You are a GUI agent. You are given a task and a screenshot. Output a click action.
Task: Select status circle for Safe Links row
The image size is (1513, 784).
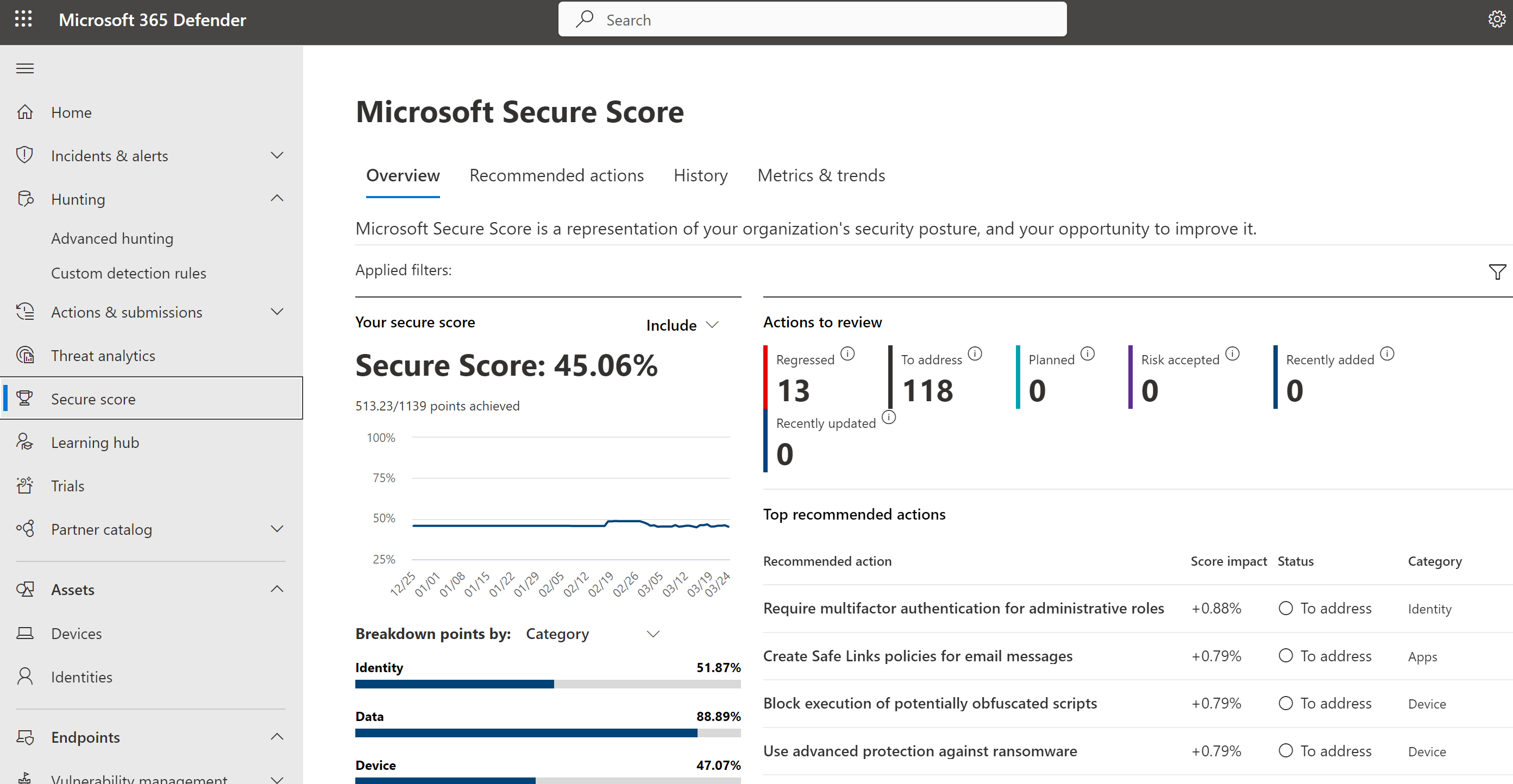[1285, 655]
